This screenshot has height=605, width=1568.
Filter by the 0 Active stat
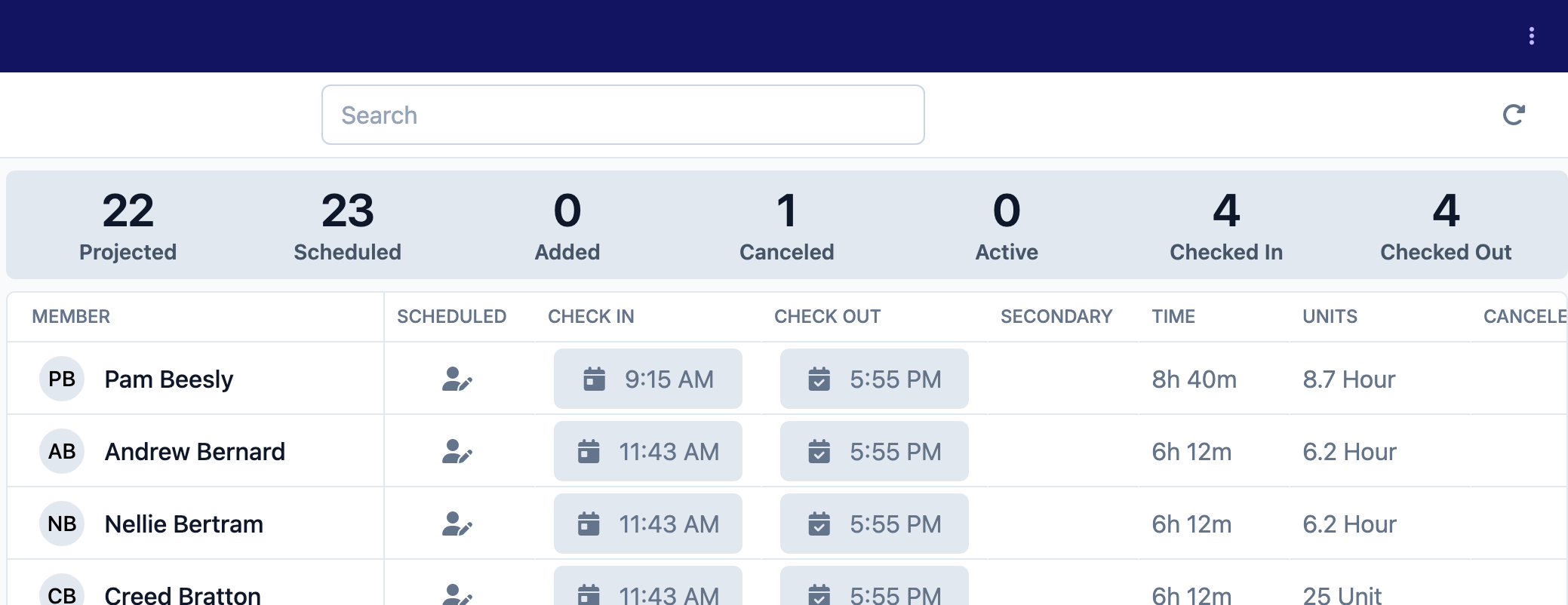click(x=1007, y=225)
